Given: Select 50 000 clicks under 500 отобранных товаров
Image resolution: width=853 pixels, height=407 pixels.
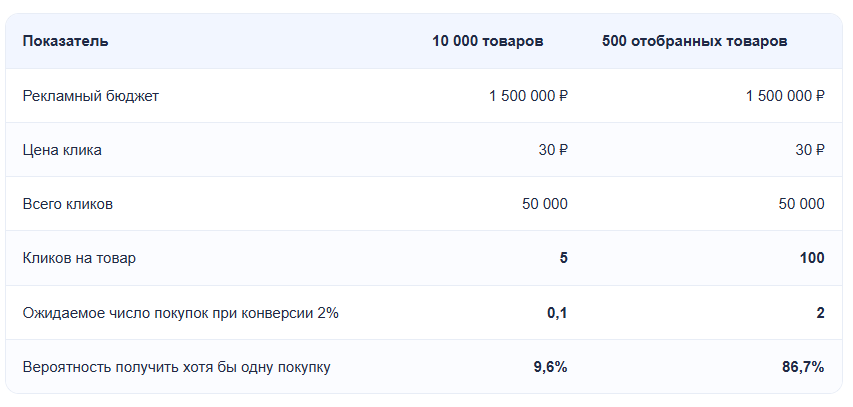Looking at the screenshot, I should pos(801,204).
